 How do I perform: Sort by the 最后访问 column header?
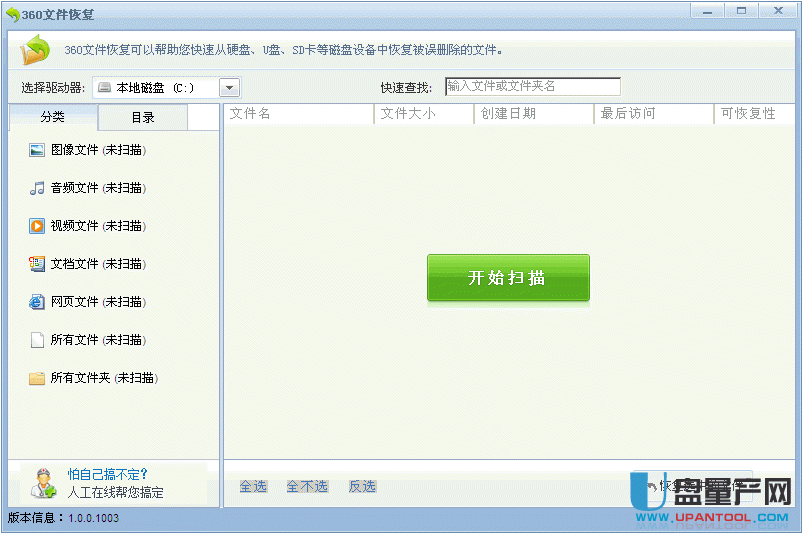(654, 113)
